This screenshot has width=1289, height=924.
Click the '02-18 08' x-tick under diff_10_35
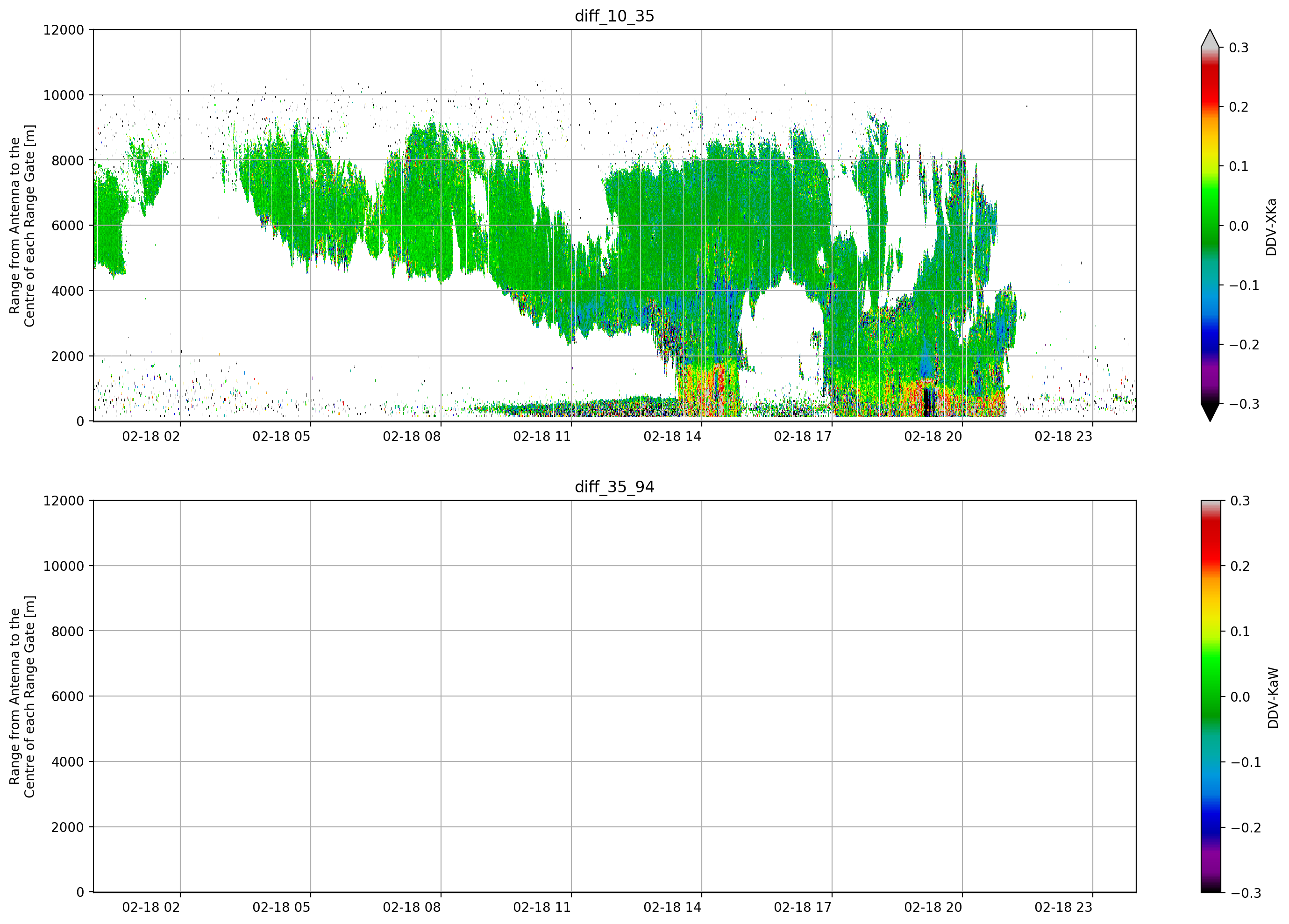click(x=412, y=436)
